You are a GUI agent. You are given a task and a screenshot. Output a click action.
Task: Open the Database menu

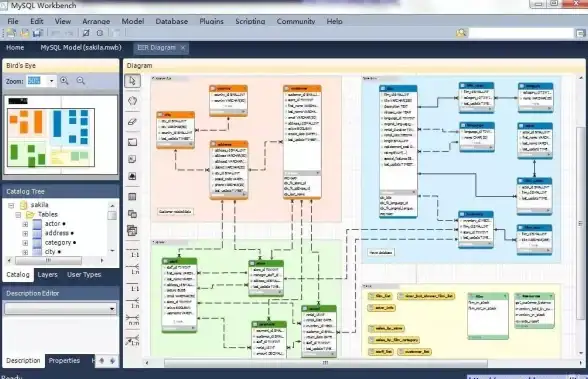172,21
